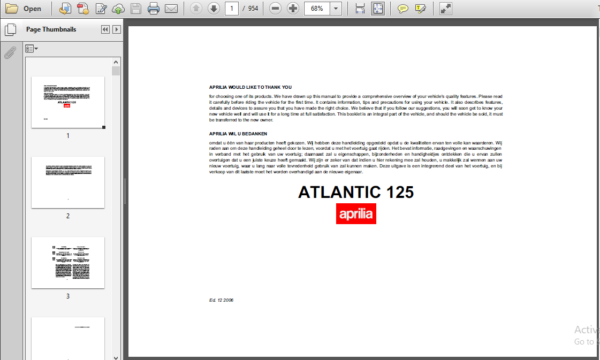
Task: Expand panel with right arrow button
Action: click(x=116, y=29)
